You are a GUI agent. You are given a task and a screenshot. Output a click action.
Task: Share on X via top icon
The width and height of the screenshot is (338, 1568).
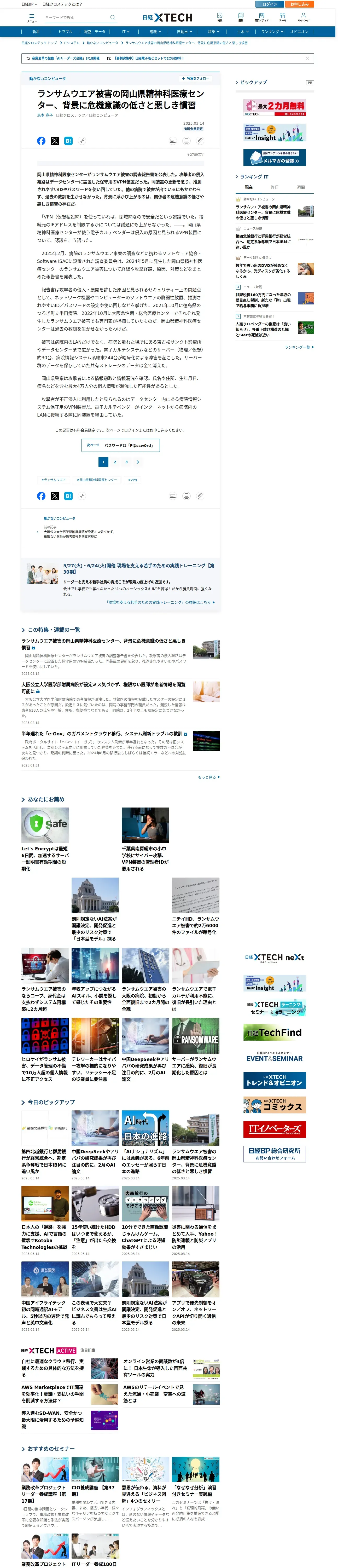tap(55, 141)
